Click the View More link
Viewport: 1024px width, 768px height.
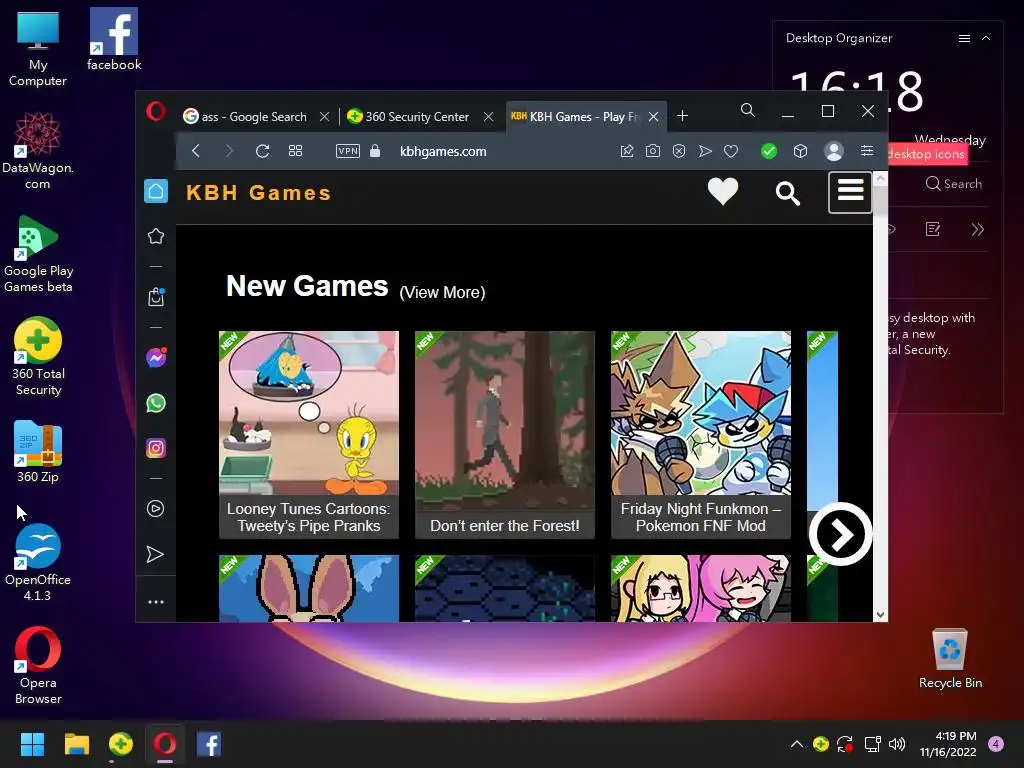tap(442, 292)
